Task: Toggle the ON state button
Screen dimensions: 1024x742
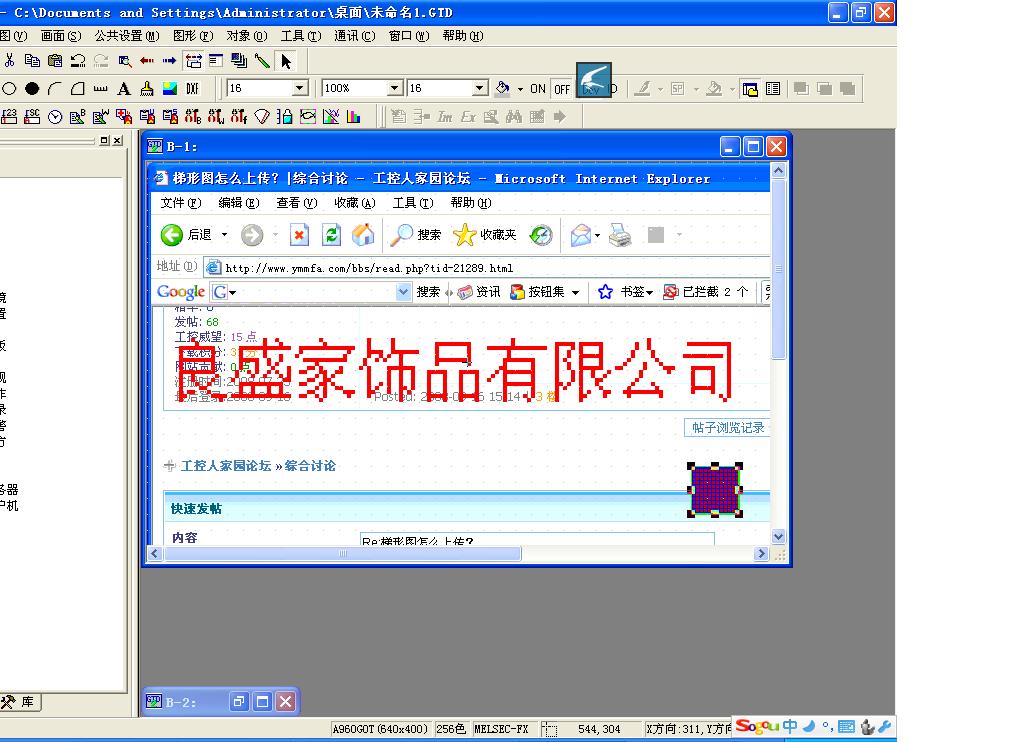Action: [x=538, y=89]
